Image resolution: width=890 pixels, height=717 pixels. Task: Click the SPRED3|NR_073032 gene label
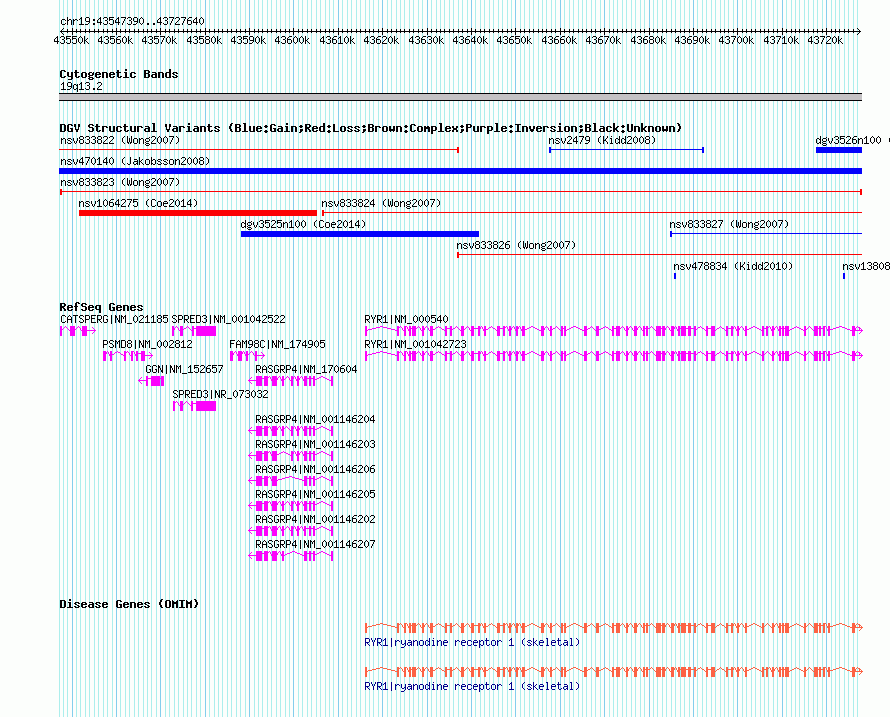point(220,395)
